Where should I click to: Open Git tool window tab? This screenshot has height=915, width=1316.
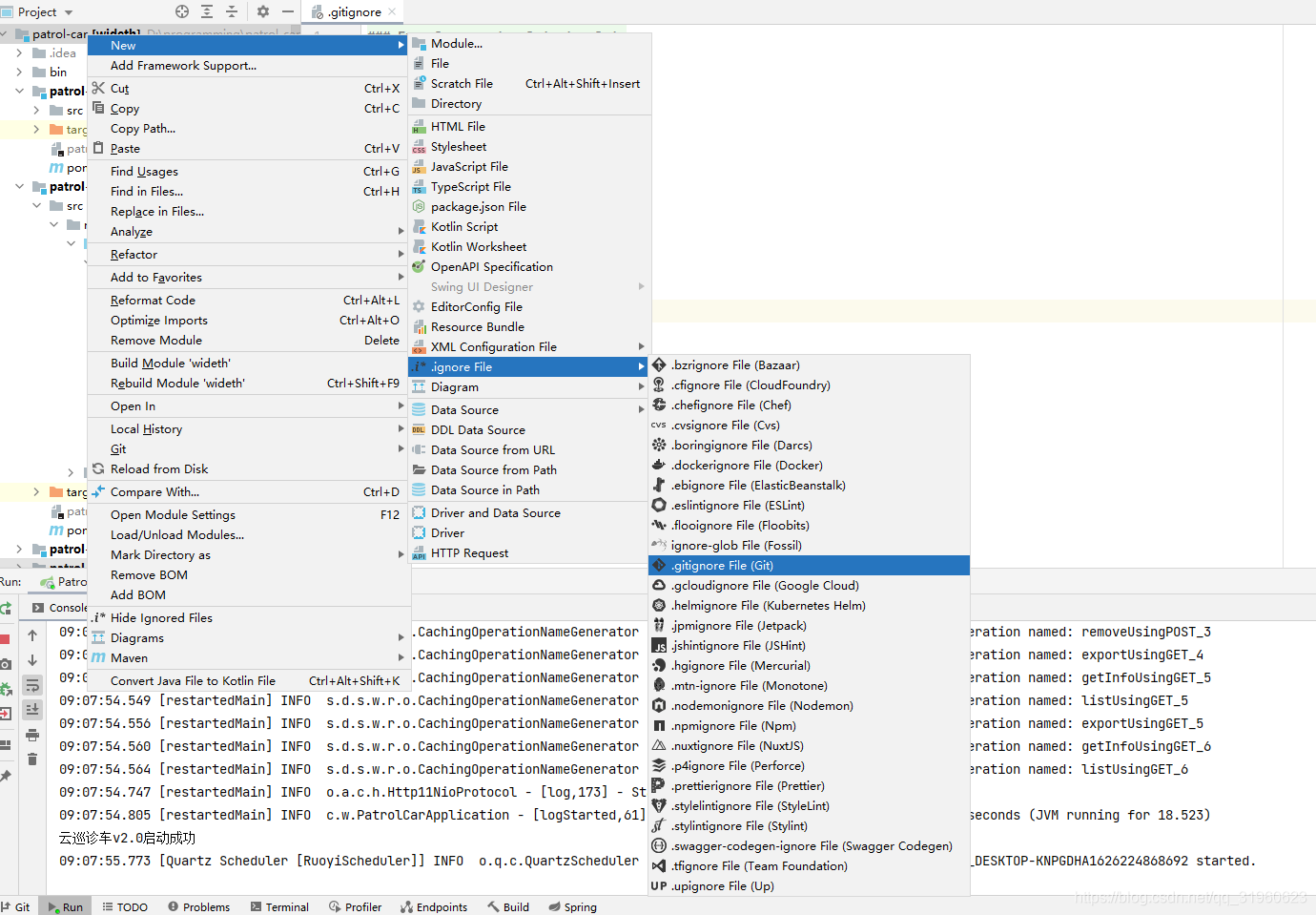(x=16, y=906)
